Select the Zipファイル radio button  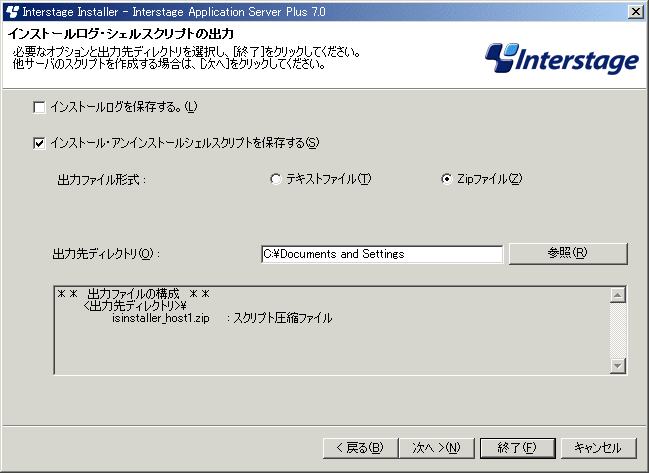coord(446,179)
